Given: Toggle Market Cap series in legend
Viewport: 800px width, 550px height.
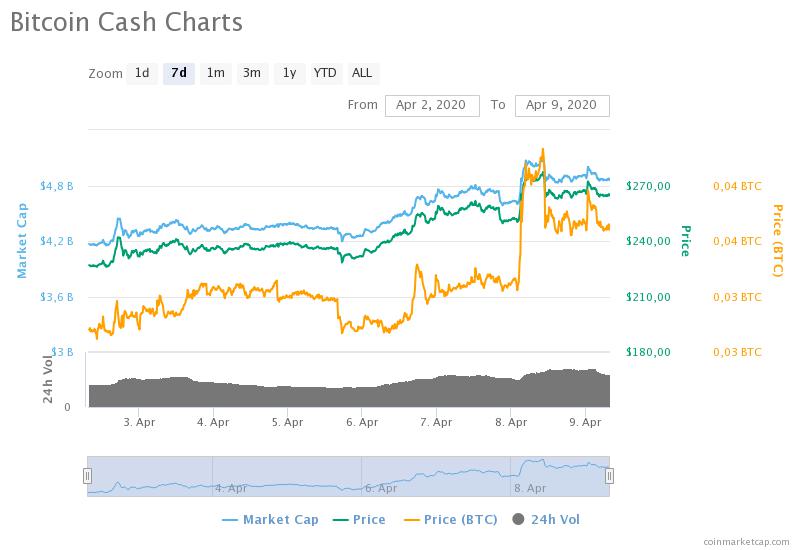Looking at the screenshot, I should click(270, 520).
